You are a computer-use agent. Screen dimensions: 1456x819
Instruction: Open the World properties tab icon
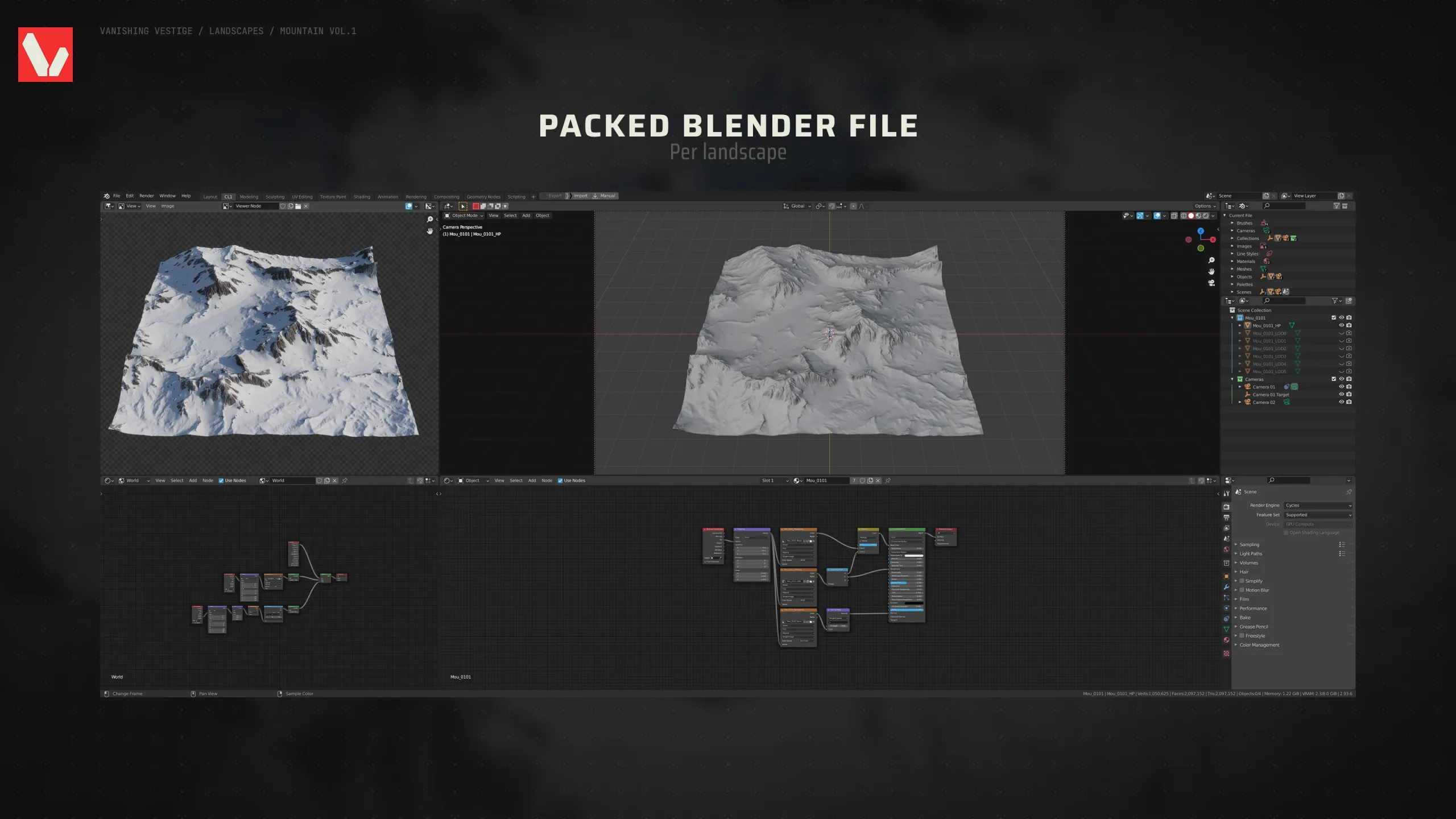pos(1226,549)
